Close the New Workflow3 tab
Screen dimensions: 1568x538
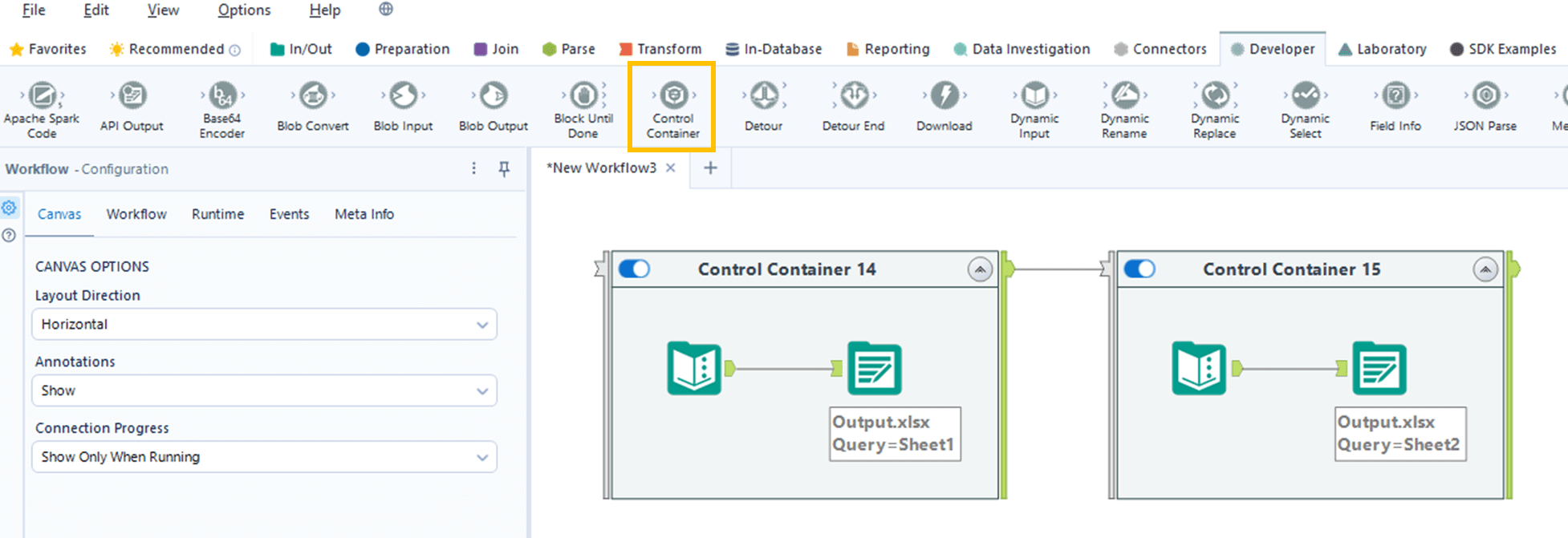click(x=671, y=168)
